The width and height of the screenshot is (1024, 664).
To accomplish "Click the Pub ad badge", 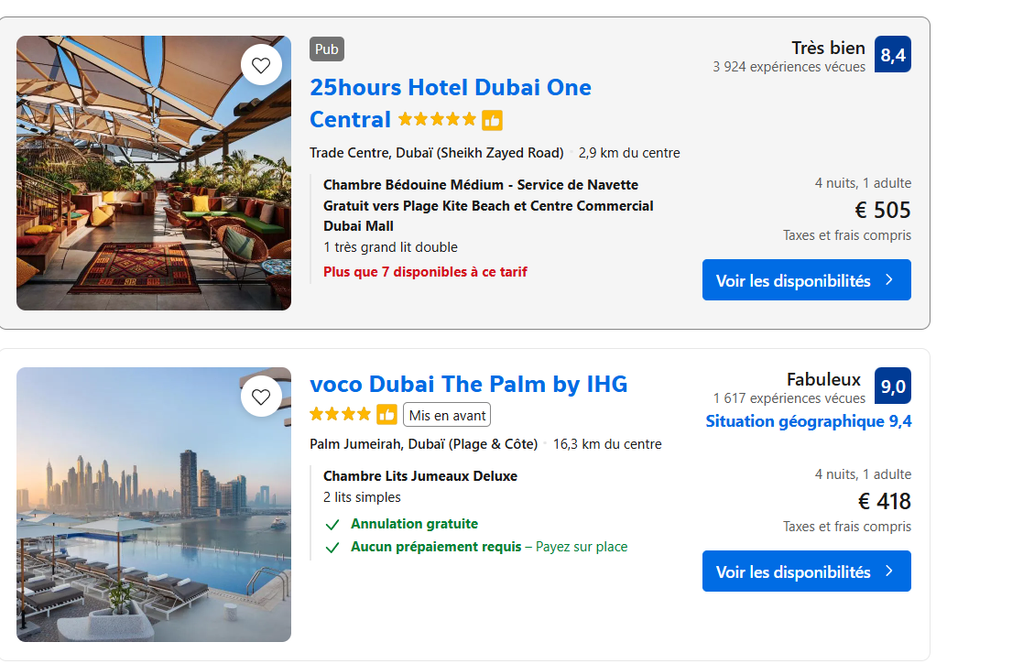I will (x=327, y=50).
